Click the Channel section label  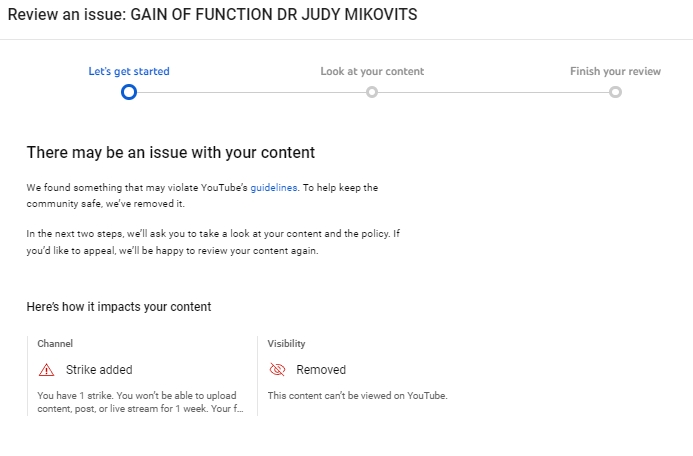(55, 343)
